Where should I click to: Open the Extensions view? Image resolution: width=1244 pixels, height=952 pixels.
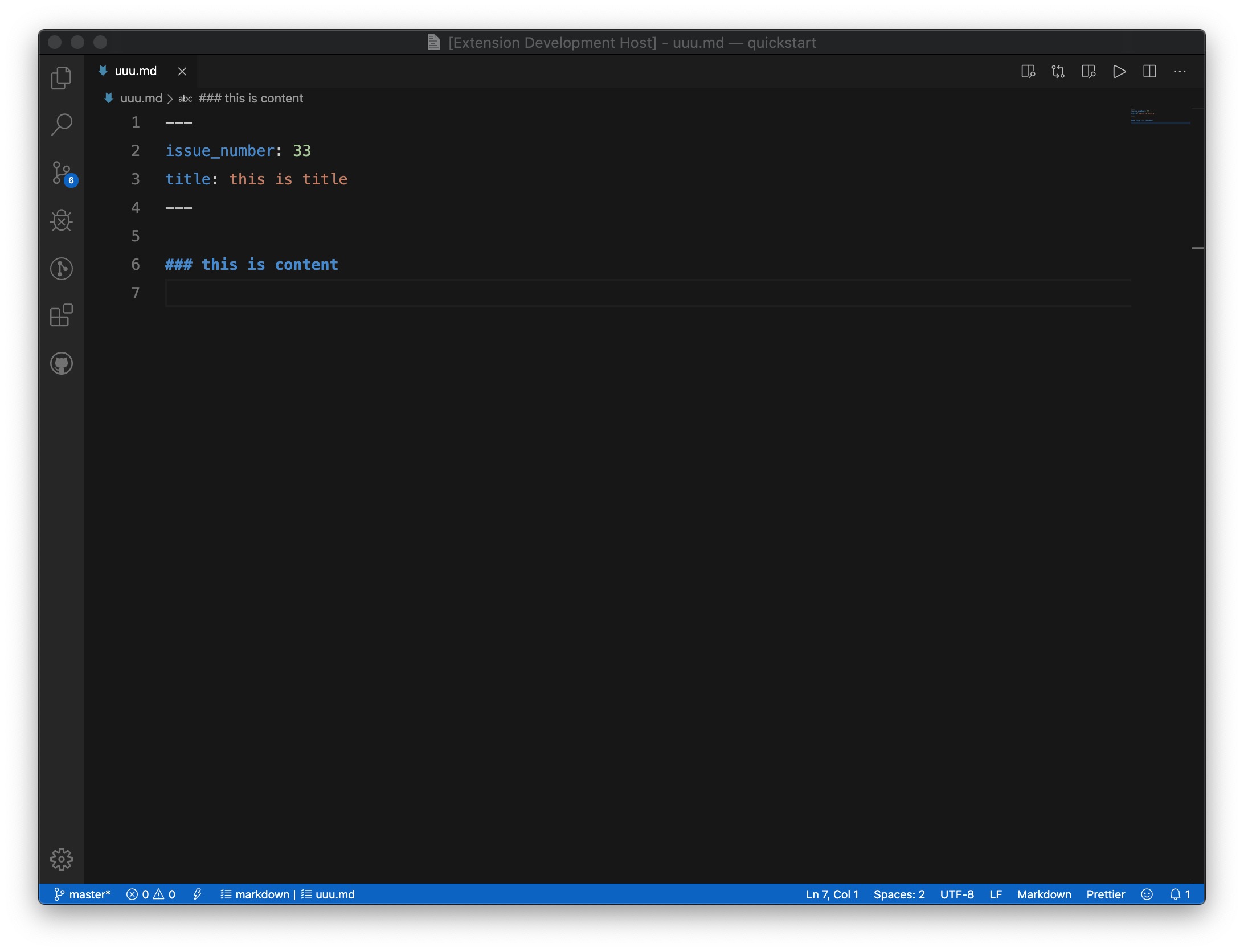tap(61, 315)
